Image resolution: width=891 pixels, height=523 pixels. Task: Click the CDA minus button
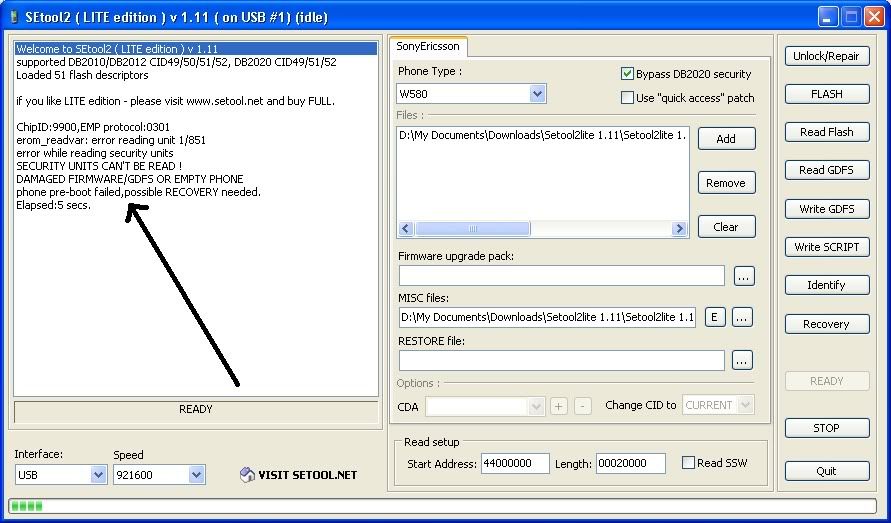582,406
